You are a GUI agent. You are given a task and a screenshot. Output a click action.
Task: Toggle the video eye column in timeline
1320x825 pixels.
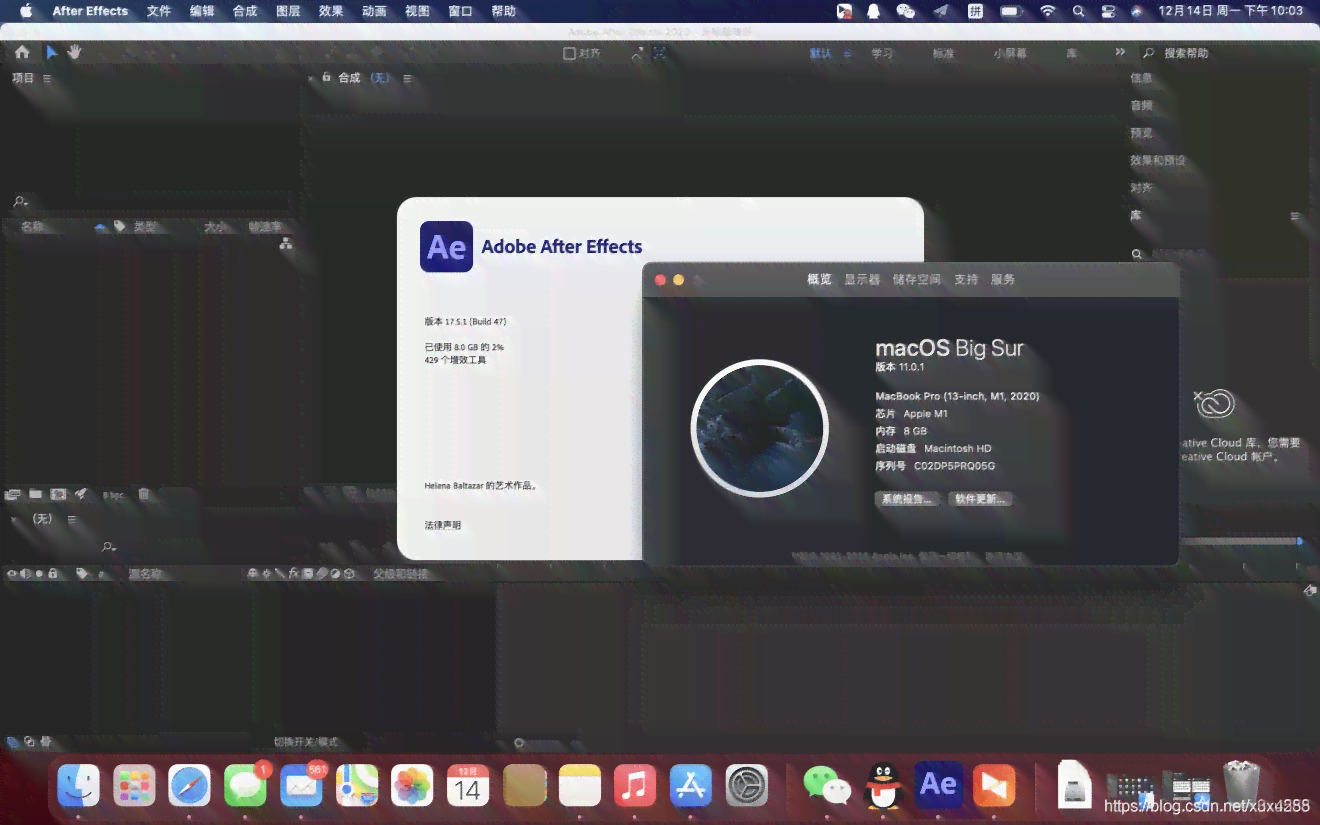(12, 574)
